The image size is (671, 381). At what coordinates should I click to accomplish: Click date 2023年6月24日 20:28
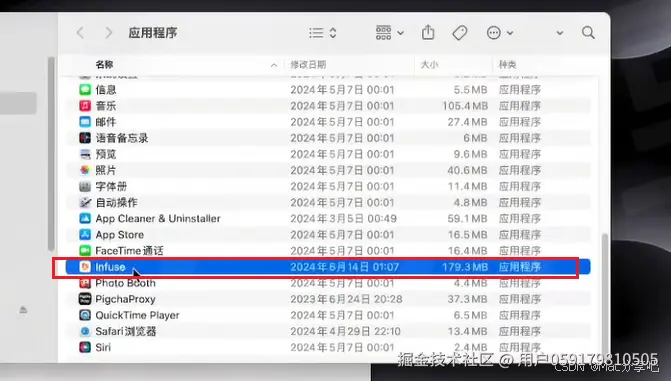click(x=346, y=299)
